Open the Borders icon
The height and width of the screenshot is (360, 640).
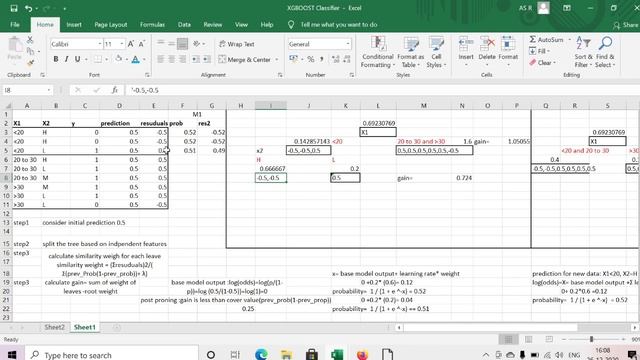pos(98,59)
